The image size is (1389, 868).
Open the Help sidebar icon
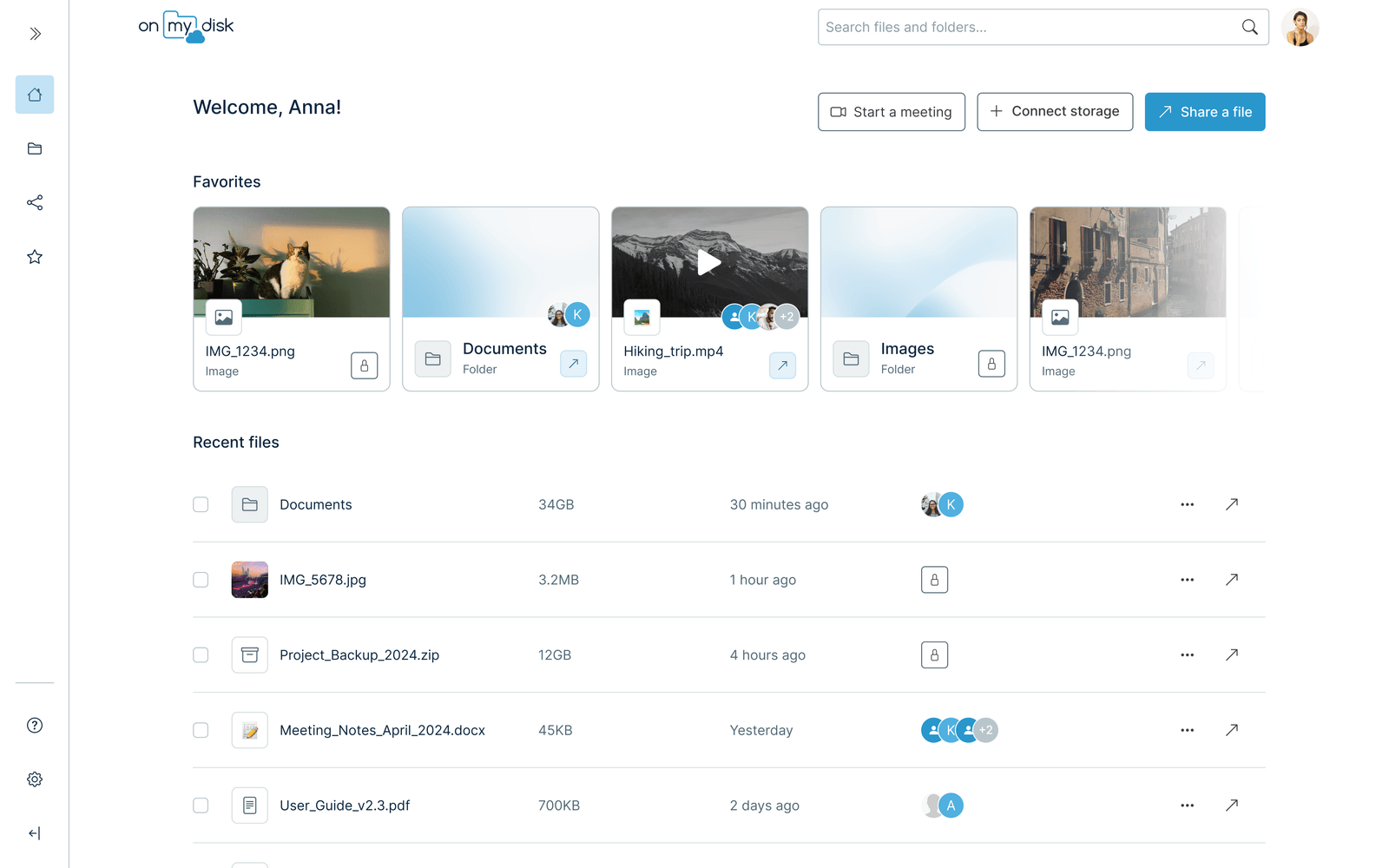[x=34, y=726]
